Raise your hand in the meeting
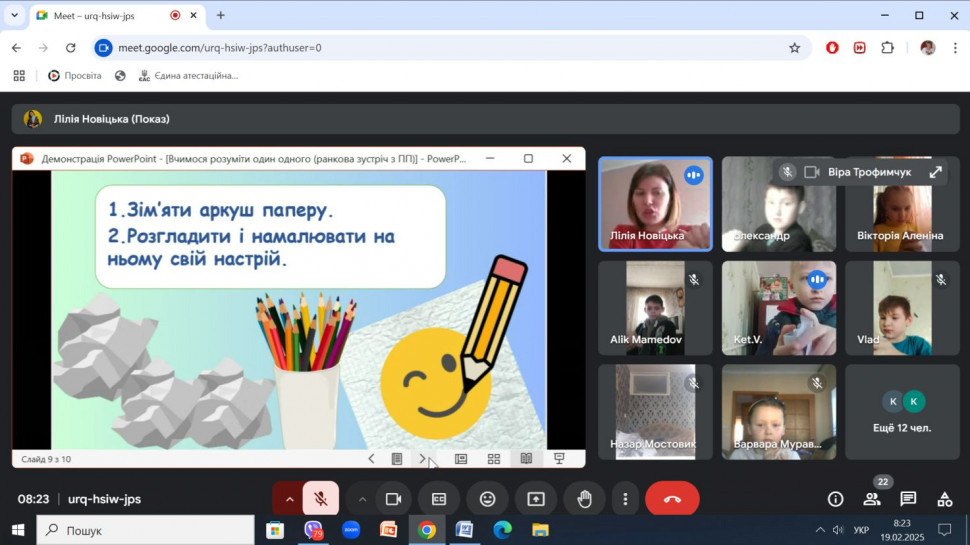This screenshot has width=970, height=545. click(x=584, y=499)
